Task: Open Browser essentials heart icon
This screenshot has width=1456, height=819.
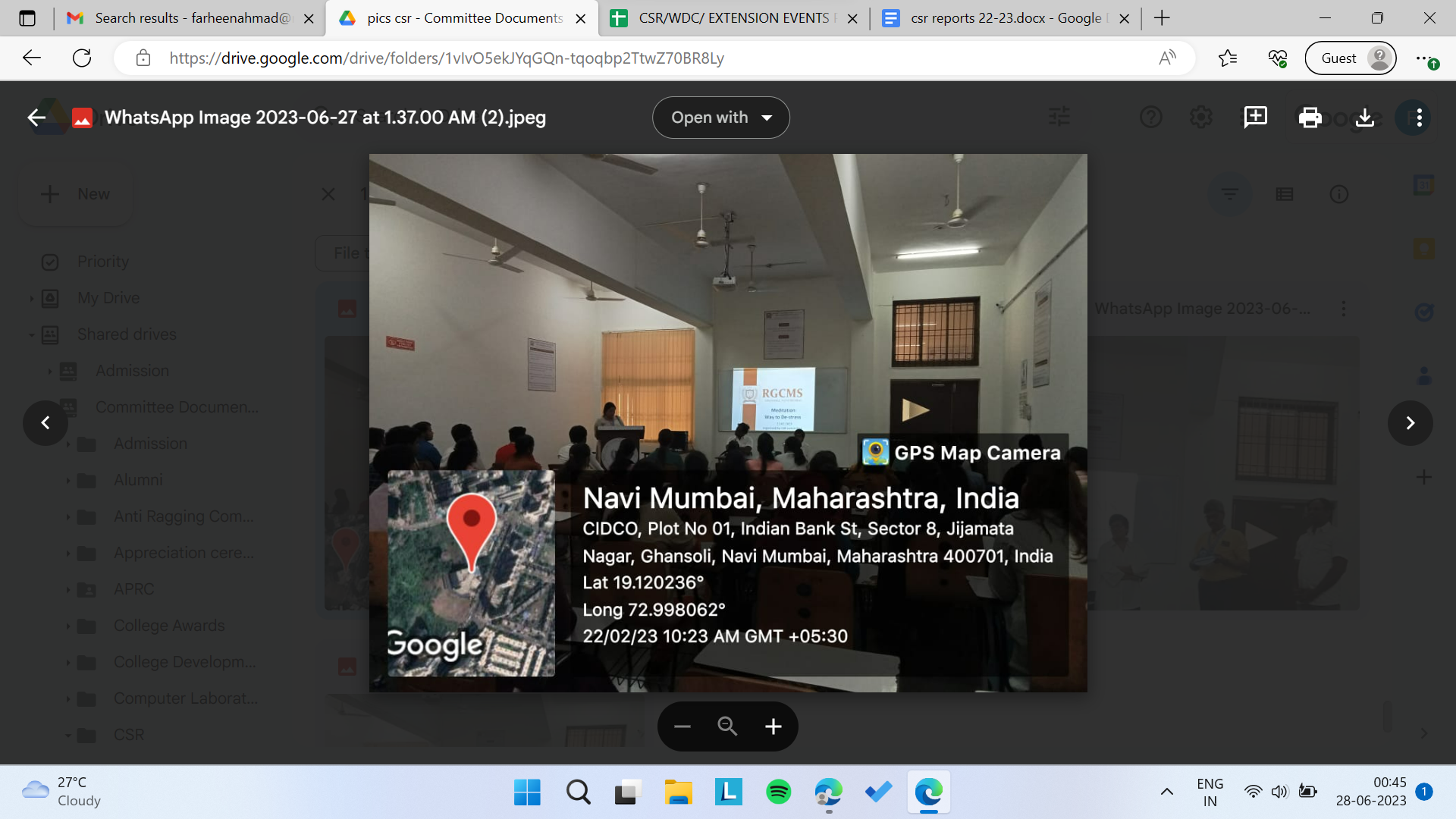Action: point(1278,58)
